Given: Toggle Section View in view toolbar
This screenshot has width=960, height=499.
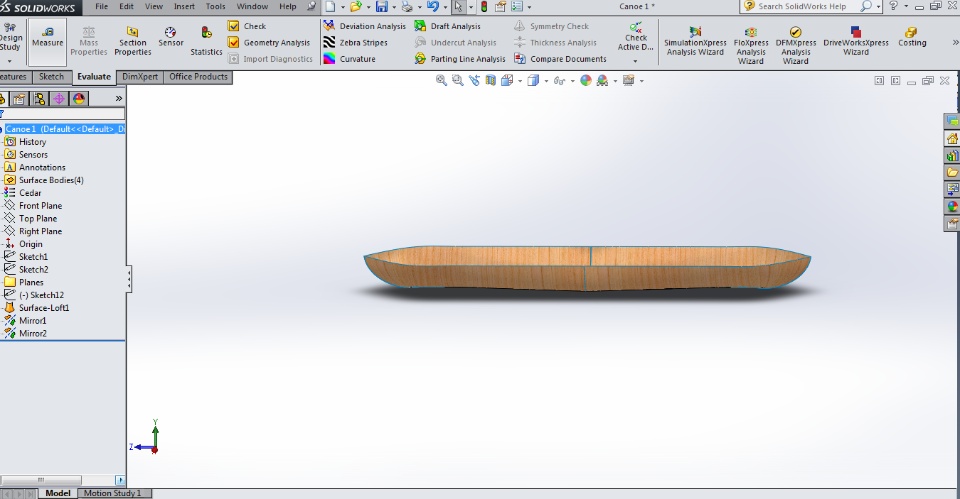Looking at the screenshot, I should (x=490, y=80).
